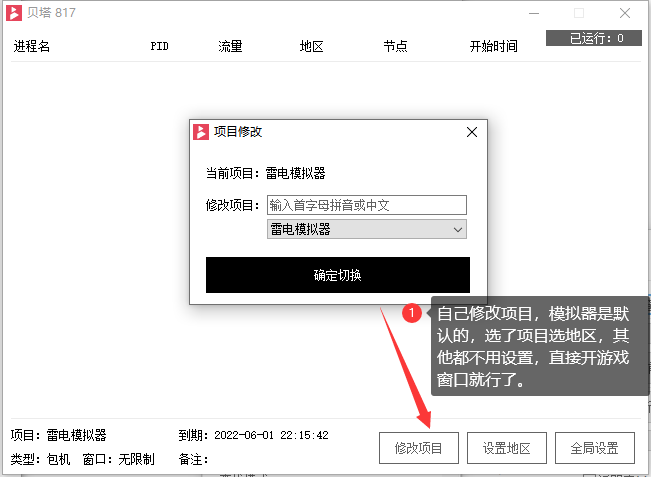Click the 贝塔 817 app logo icon
The height and width of the screenshot is (477, 651).
[x=14, y=13]
